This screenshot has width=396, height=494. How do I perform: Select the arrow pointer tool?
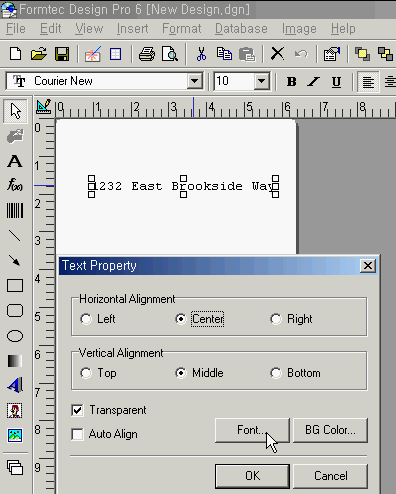click(x=15, y=111)
